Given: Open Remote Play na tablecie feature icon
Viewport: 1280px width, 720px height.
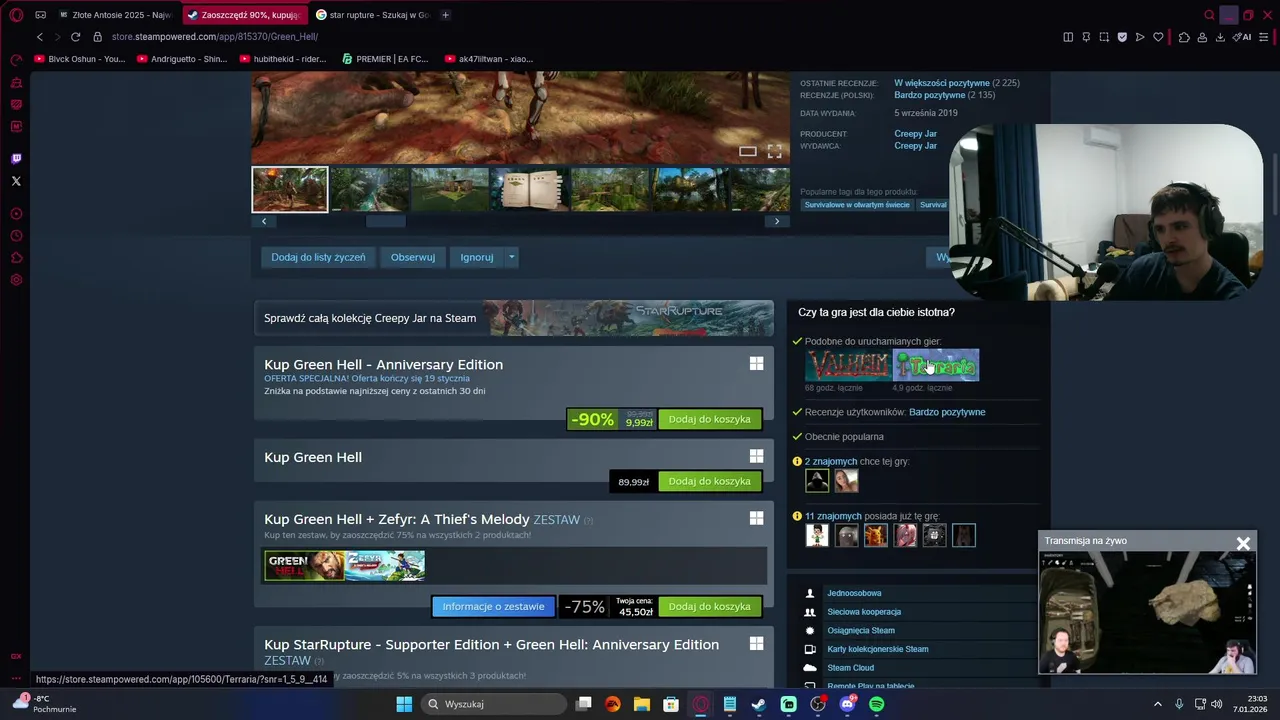Looking at the screenshot, I should [x=810, y=686].
